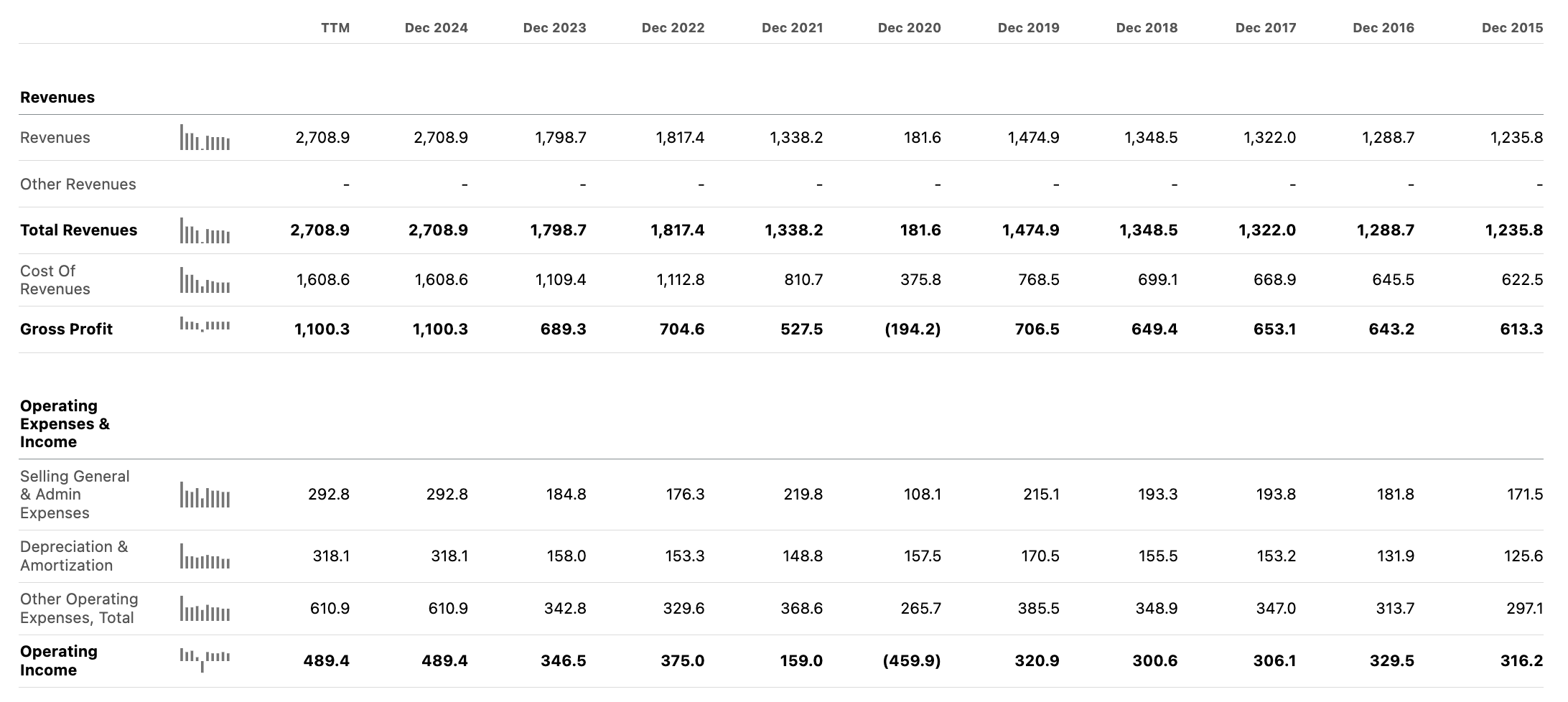
Task: Click Selling General & Admin Expenses sparkline
Action: pyautogui.click(x=205, y=495)
